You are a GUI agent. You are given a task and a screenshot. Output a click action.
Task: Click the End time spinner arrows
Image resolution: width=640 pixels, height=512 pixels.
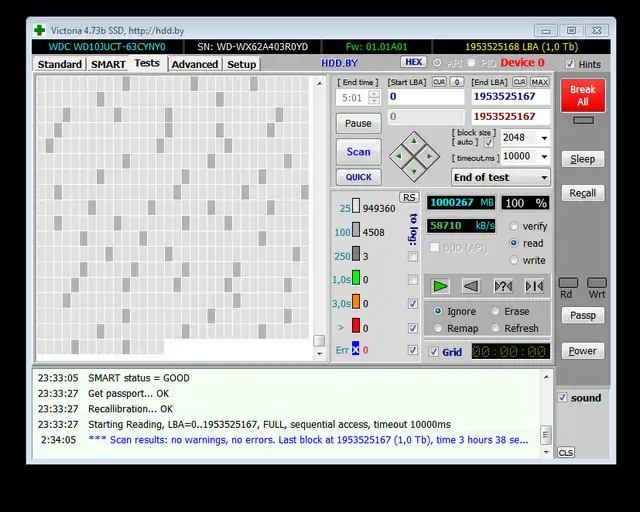[374, 98]
